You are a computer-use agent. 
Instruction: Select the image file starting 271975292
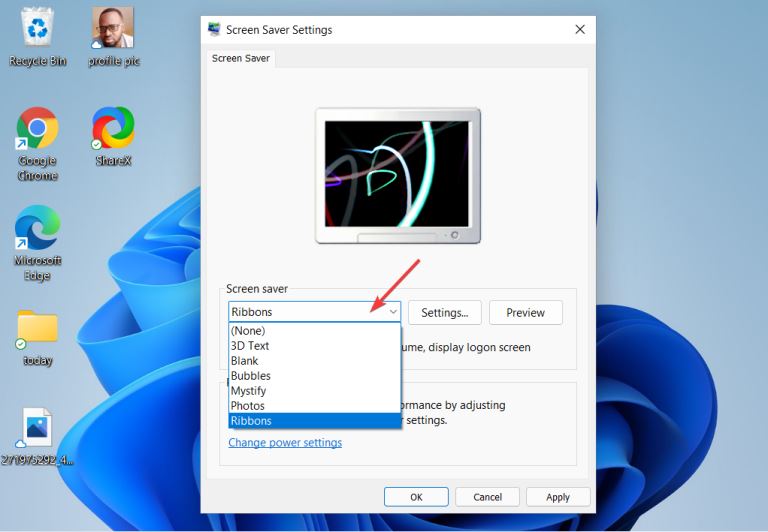[37, 437]
